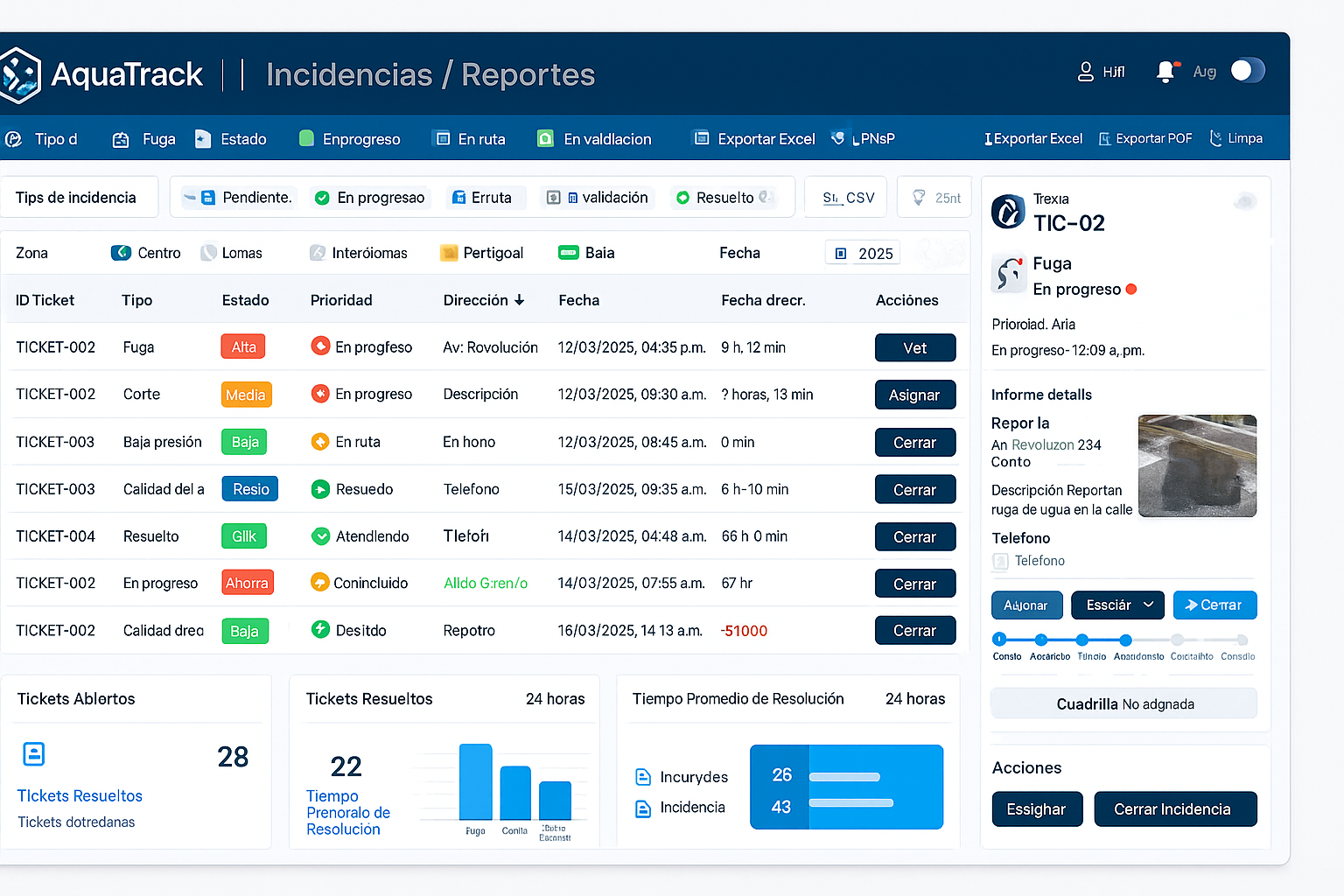1344x896 pixels.
Task: Select the Pertigoal zone tab
Action: pos(481,253)
